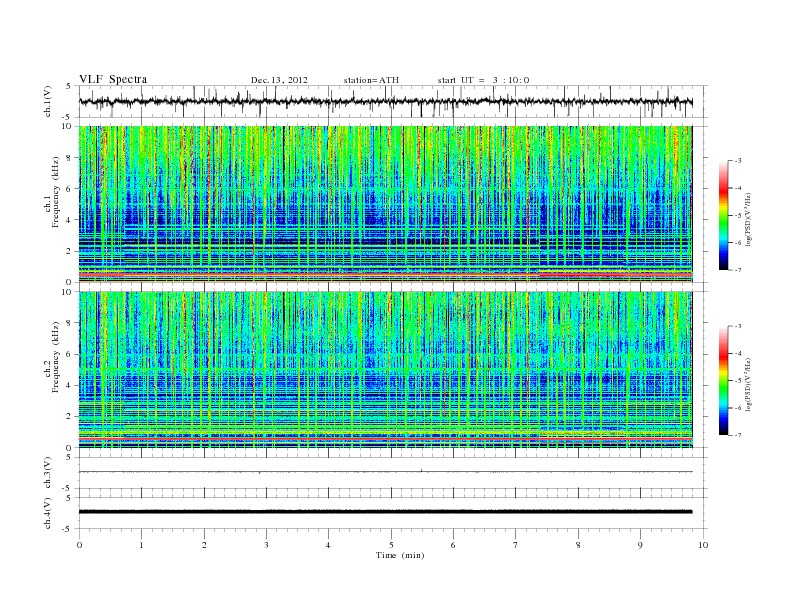The width and height of the screenshot is (792, 612).
Task: Click the ch.1 color scale bar
Action: (x=723, y=215)
